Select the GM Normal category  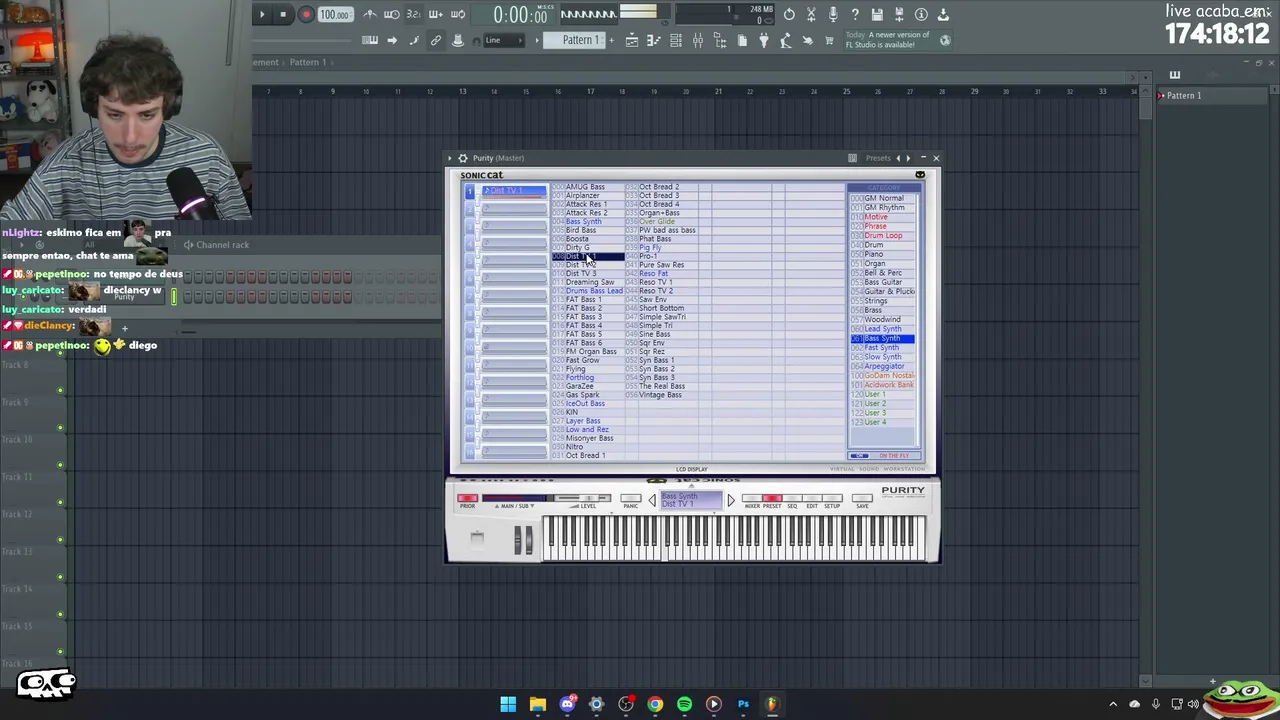(884, 198)
